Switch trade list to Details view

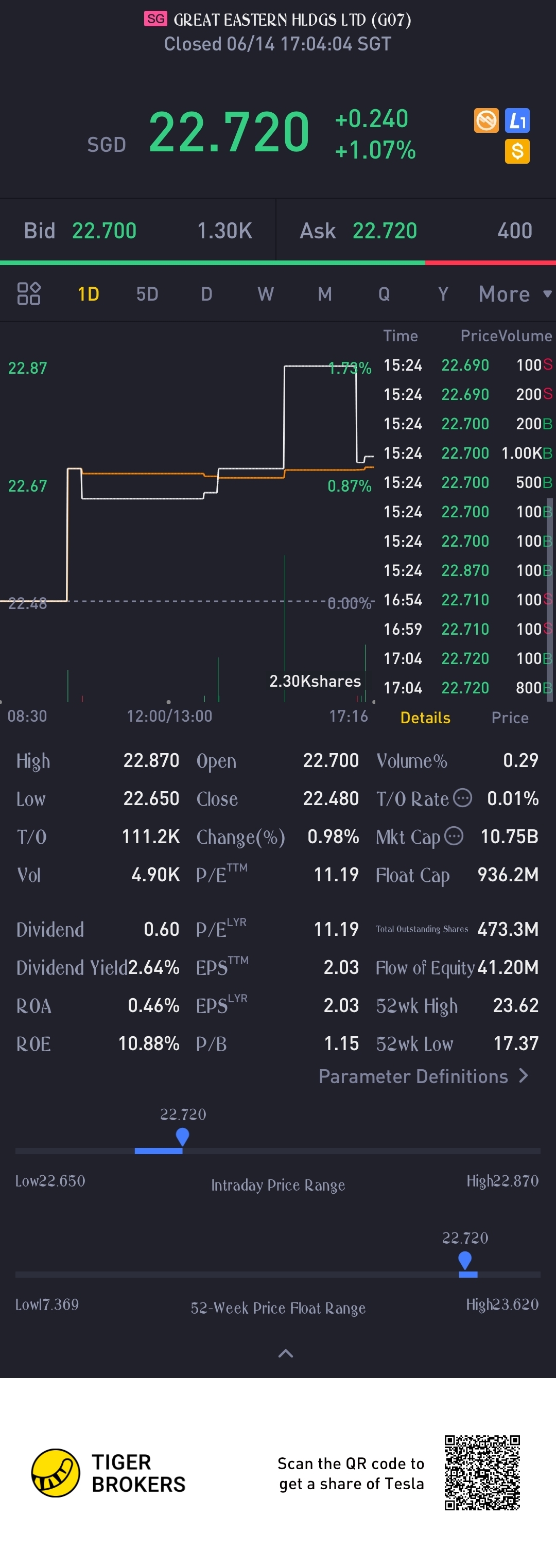(x=425, y=718)
